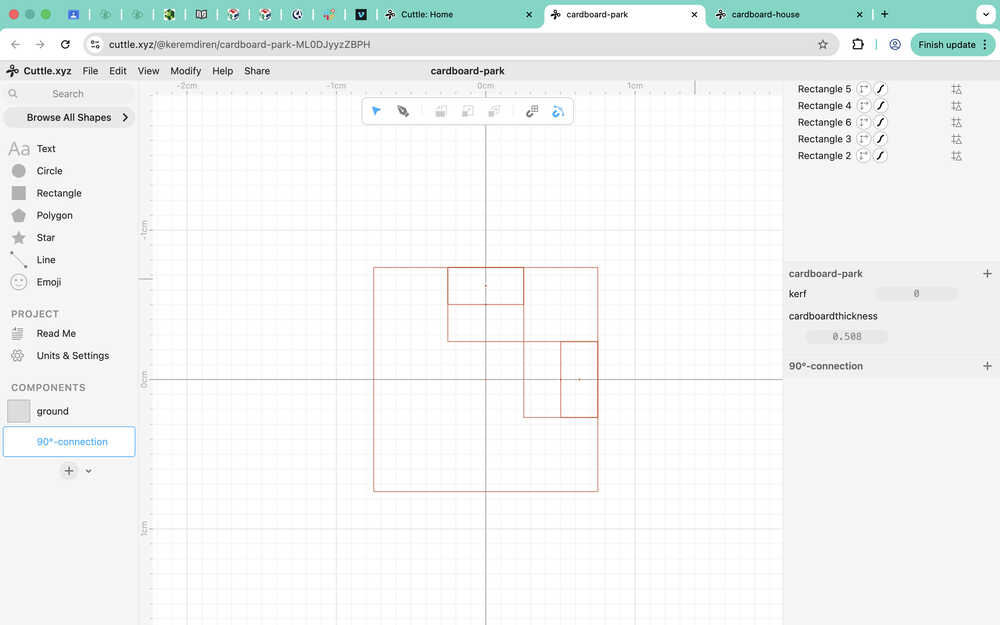This screenshot has width=1000, height=625.
Task: Add parameter to 90°-connection with plus
Action: [987, 366]
